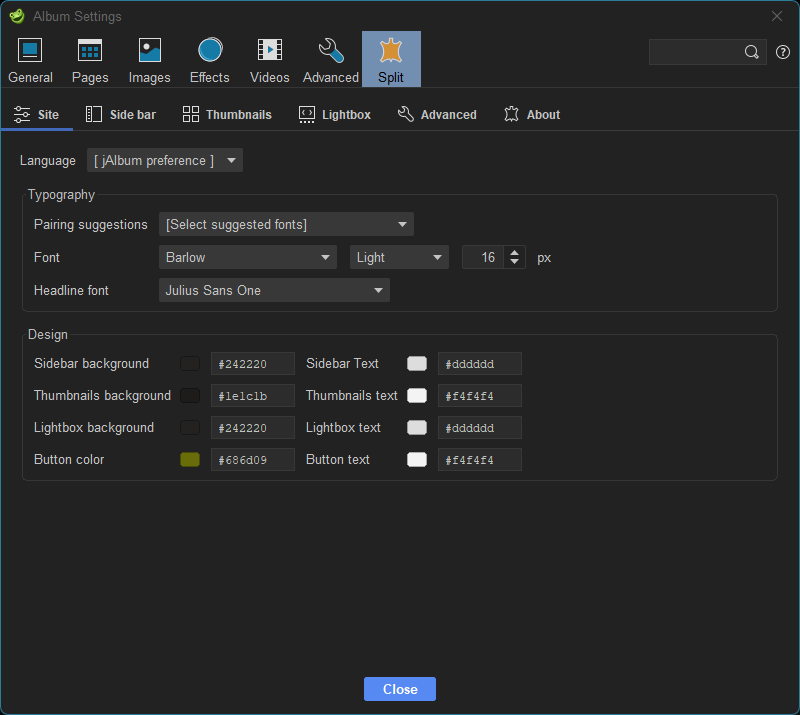The image size is (800, 715).
Task: Open the Images settings section
Action: pyautogui.click(x=149, y=59)
